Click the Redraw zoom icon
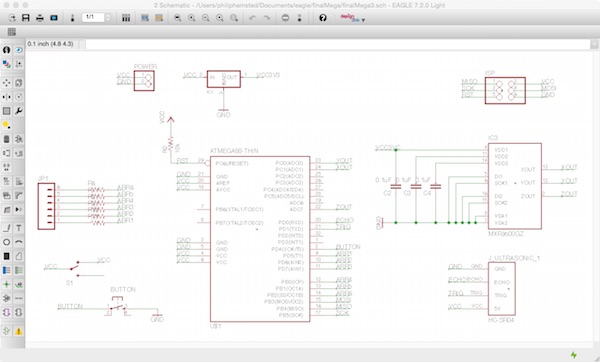Image resolution: width=600 pixels, height=362 pixels. click(220, 18)
